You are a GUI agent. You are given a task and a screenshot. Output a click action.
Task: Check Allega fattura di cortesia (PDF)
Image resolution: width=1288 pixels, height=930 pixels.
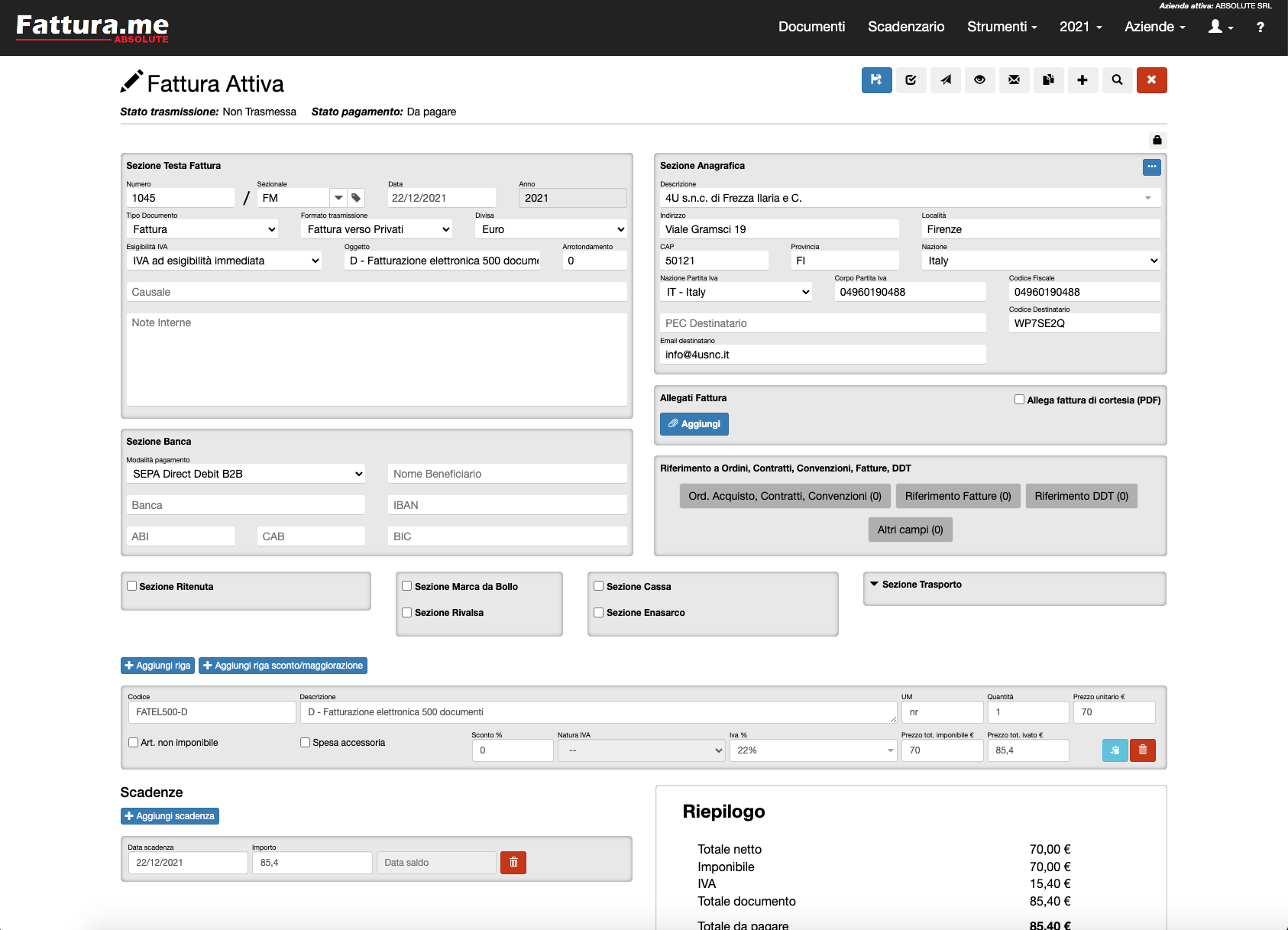point(1019,400)
